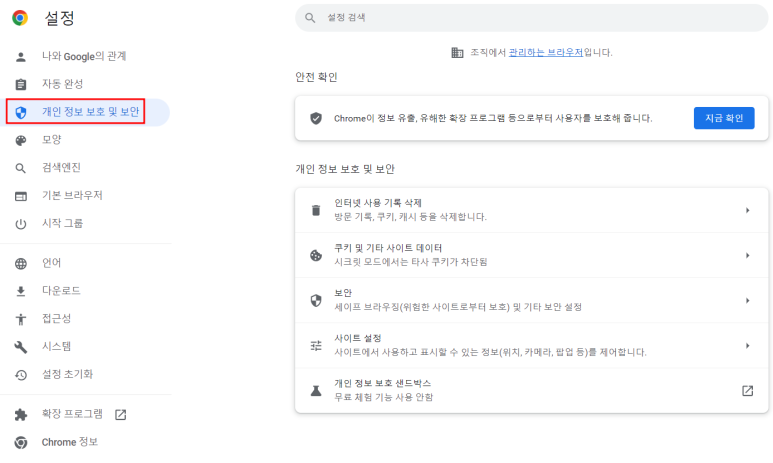Click the sliders icon for 사이트 설정
This screenshot has width=773, height=463.
pyautogui.click(x=316, y=346)
